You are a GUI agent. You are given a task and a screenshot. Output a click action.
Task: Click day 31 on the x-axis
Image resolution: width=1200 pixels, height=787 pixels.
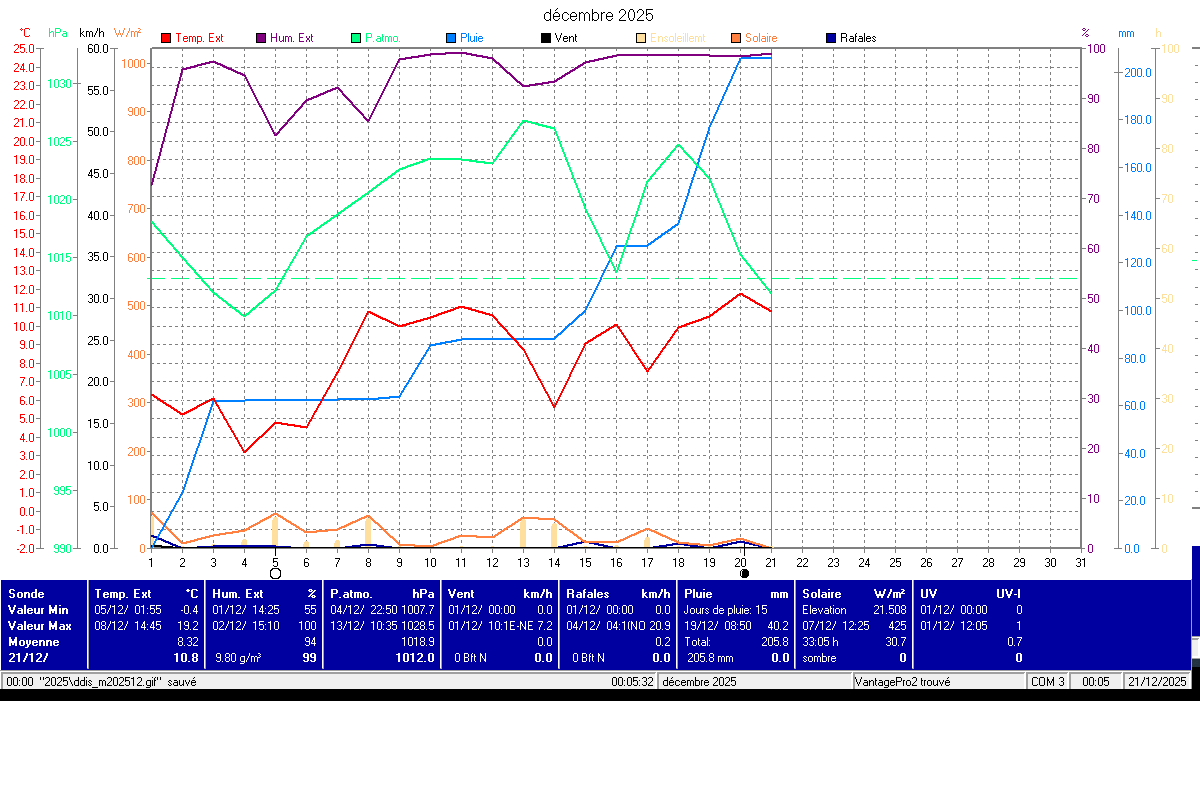(1081, 563)
